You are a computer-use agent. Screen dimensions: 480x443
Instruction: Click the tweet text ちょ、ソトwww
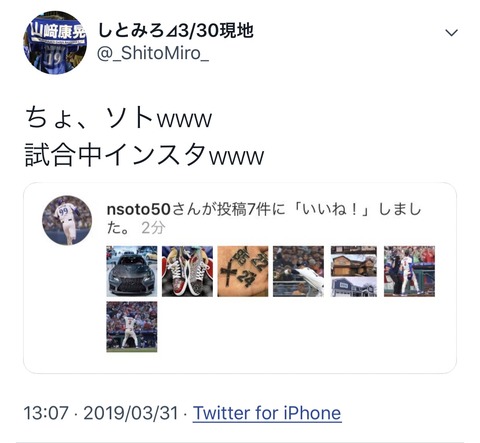pyautogui.click(x=119, y=118)
